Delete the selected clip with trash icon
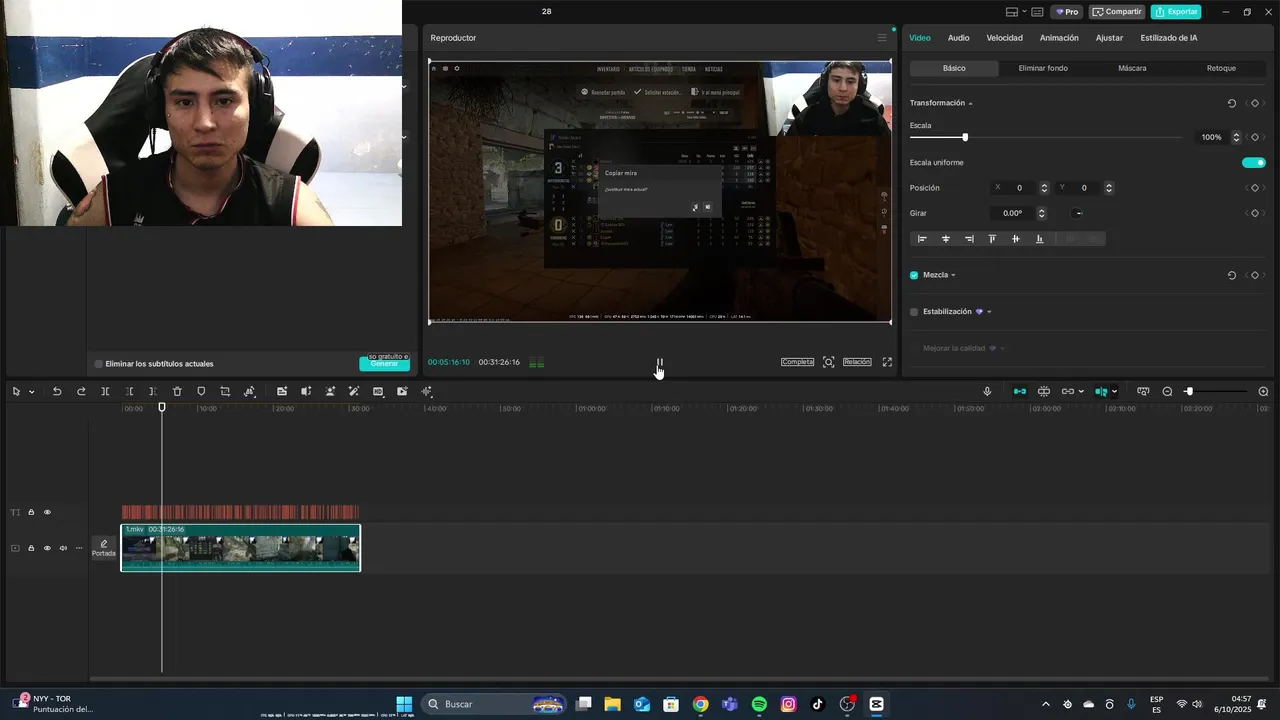1280x720 pixels. pos(177,392)
